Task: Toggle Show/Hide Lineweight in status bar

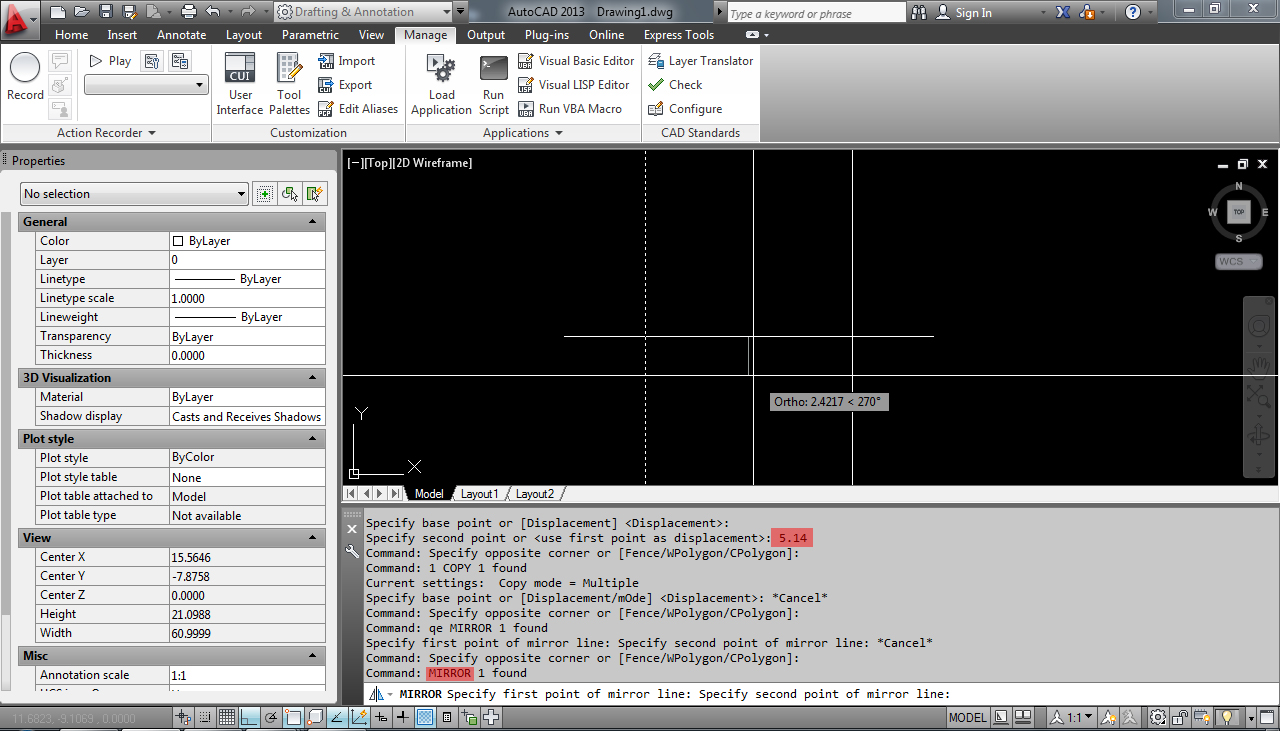Action: click(403, 717)
